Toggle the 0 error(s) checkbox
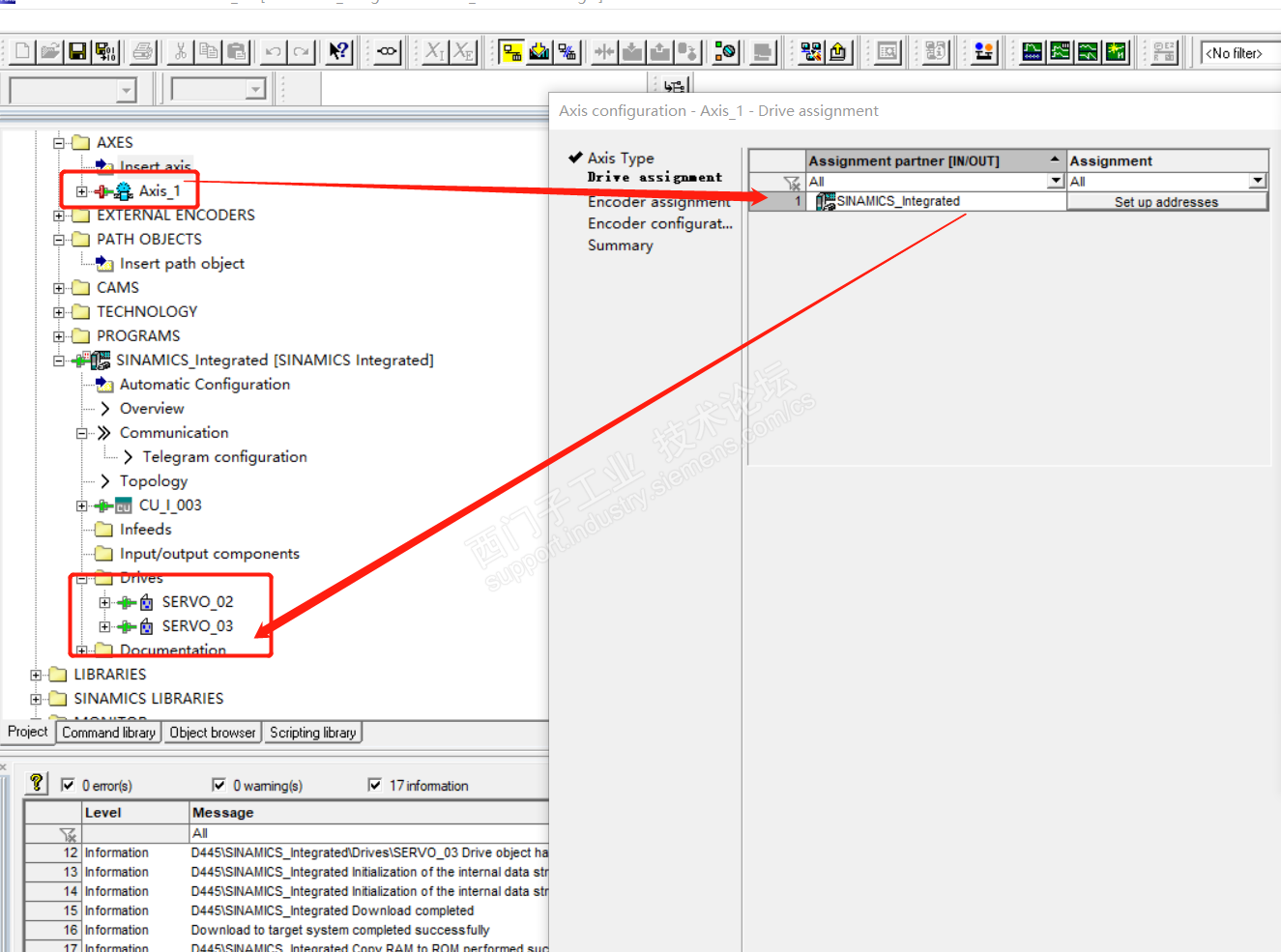 point(68,785)
